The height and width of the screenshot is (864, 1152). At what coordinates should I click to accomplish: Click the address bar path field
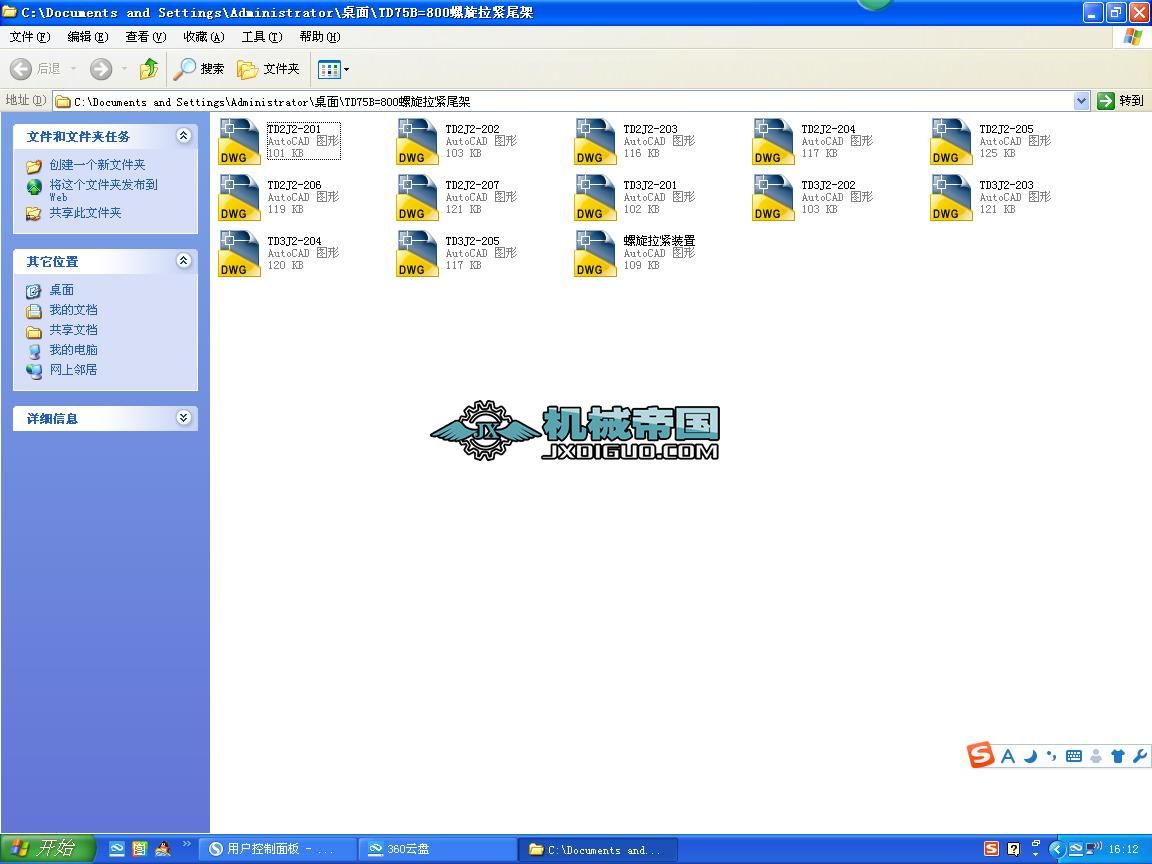click(x=564, y=101)
